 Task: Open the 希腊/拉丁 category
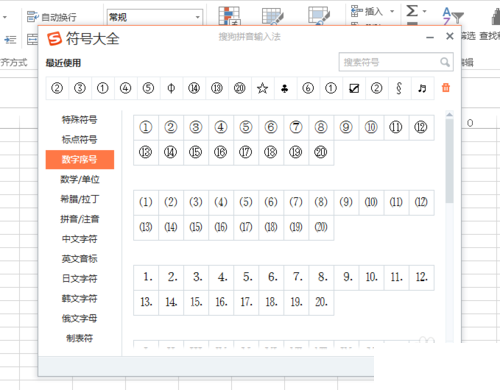point(80,199)
